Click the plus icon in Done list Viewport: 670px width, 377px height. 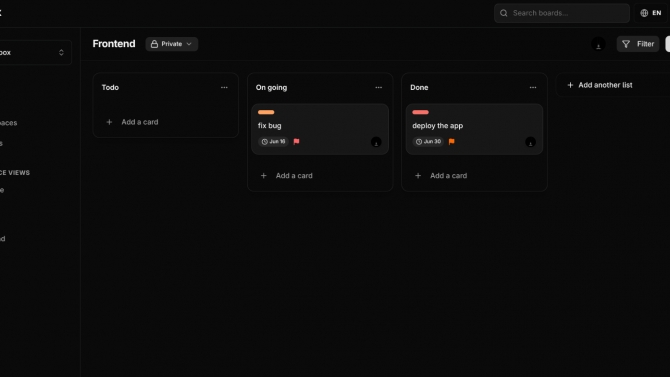(418, 176)
